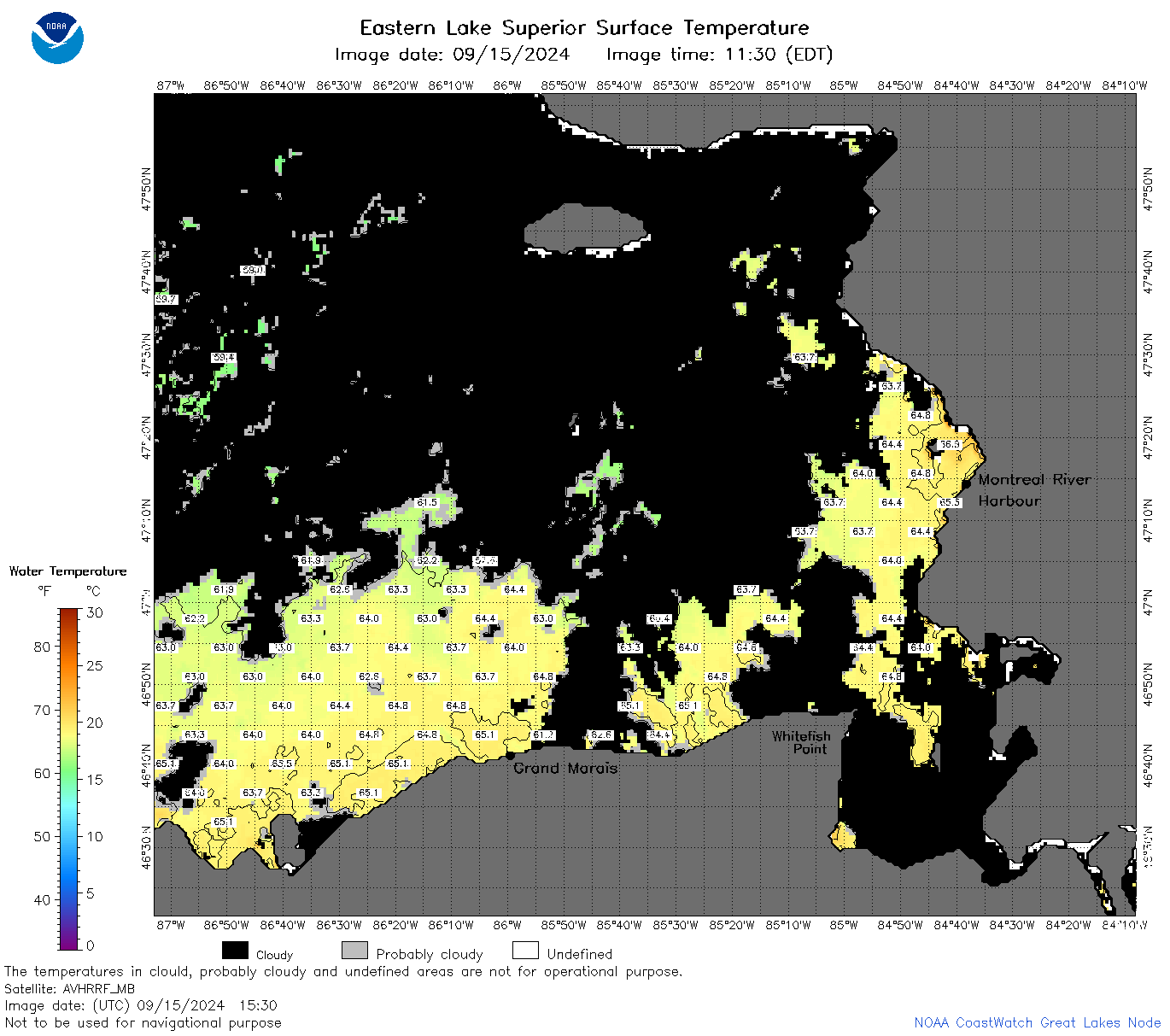This screenshot has height=1036, width=1170.
Task: Click the 65.5 reading beside Montreal River Harbour
Action: 950,502
